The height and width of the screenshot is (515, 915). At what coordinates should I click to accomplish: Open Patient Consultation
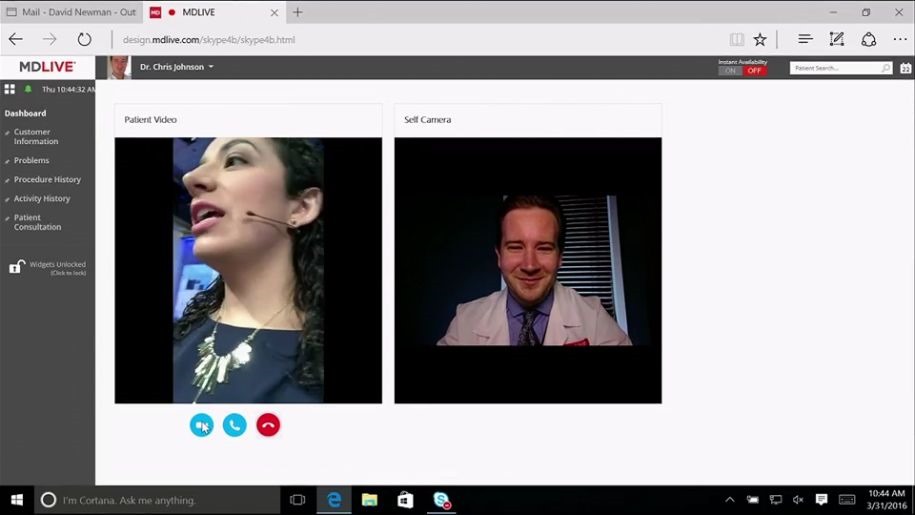tap(37, 222)
